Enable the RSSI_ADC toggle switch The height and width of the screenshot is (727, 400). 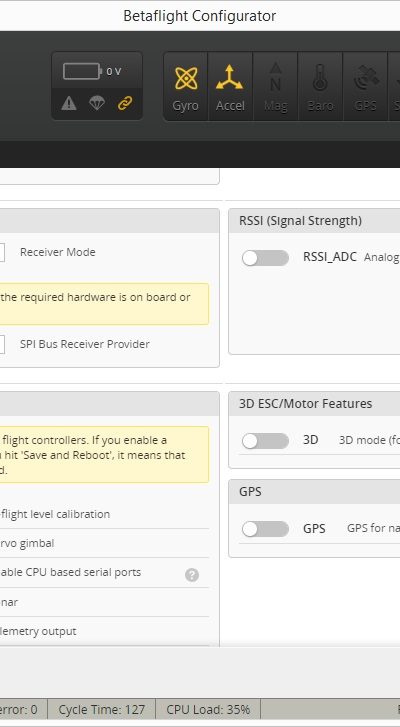(265, 258)
